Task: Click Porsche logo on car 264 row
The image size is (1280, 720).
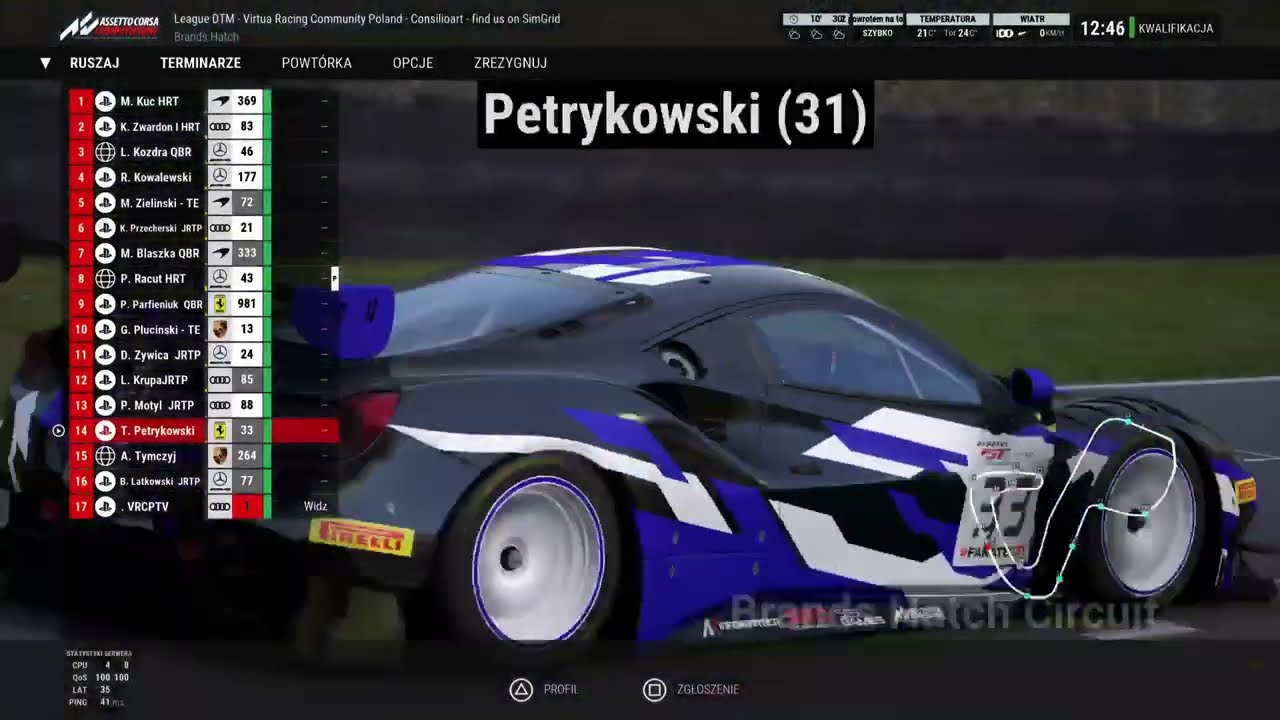Action: tap(220, 456)
